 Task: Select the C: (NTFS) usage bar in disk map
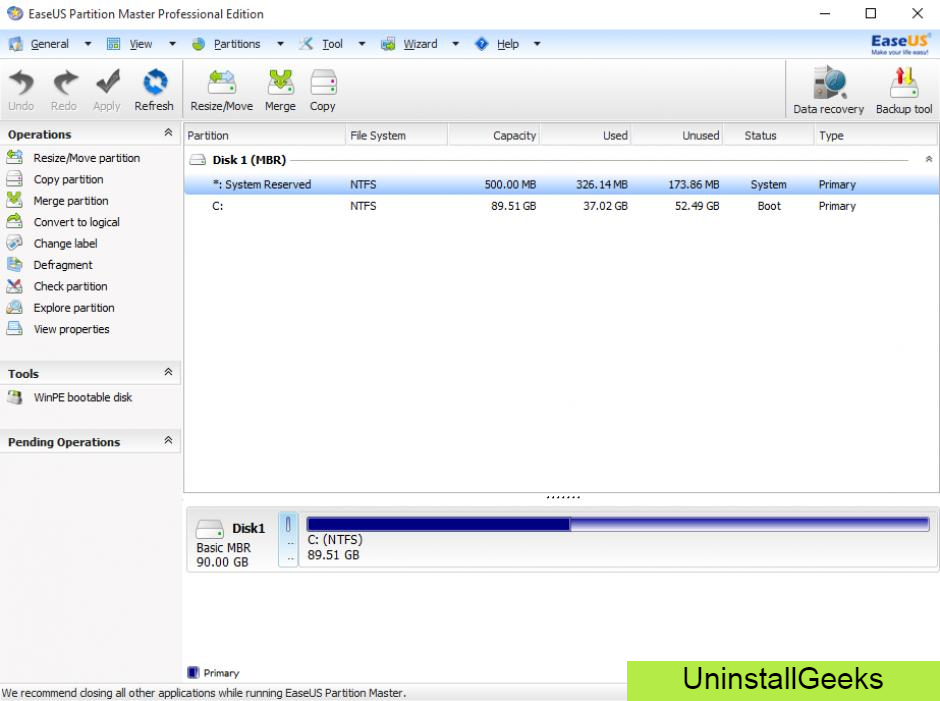click(x=618, y=525)
